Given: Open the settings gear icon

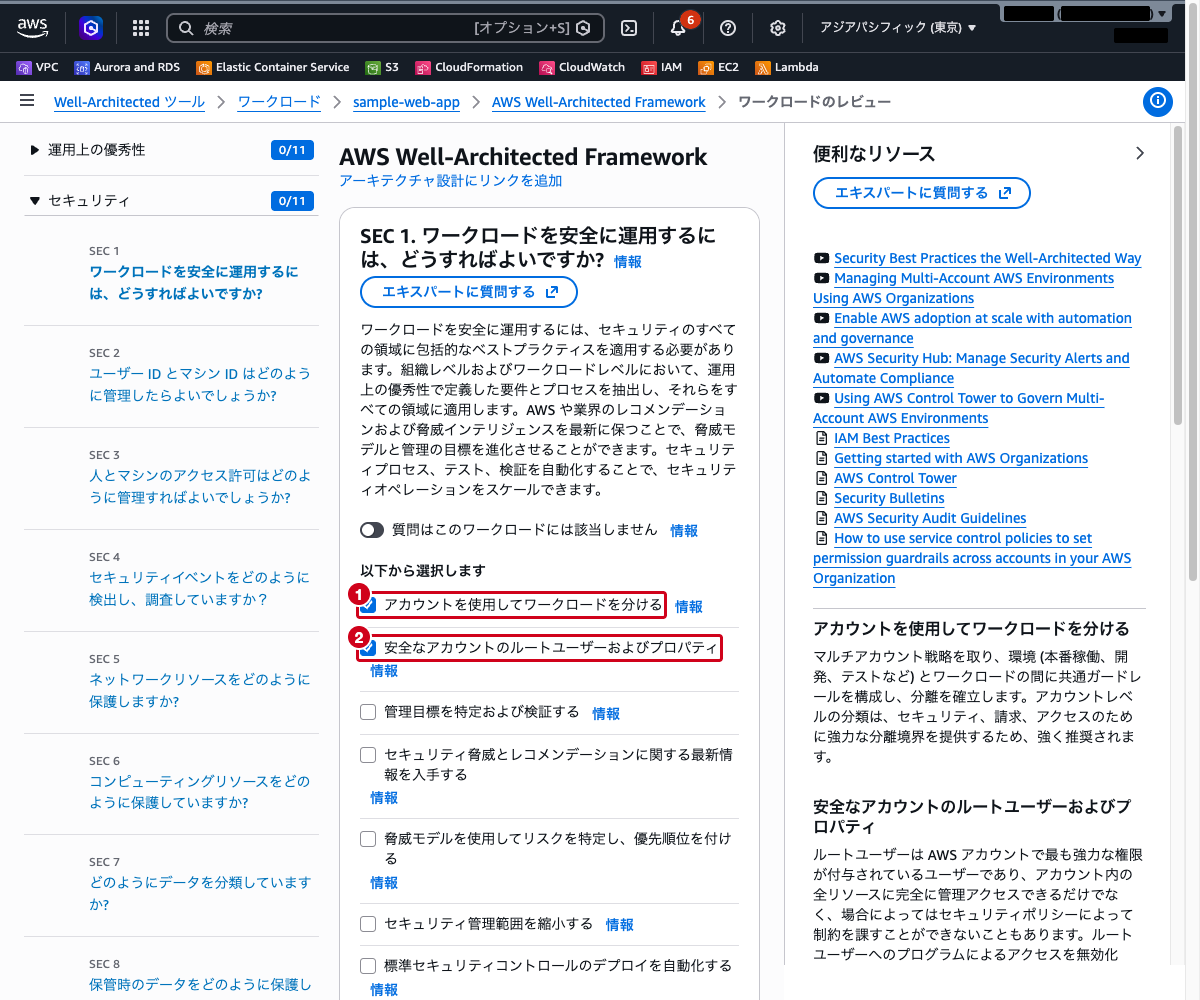Looking at the screenshot, I should coord(778,28).
